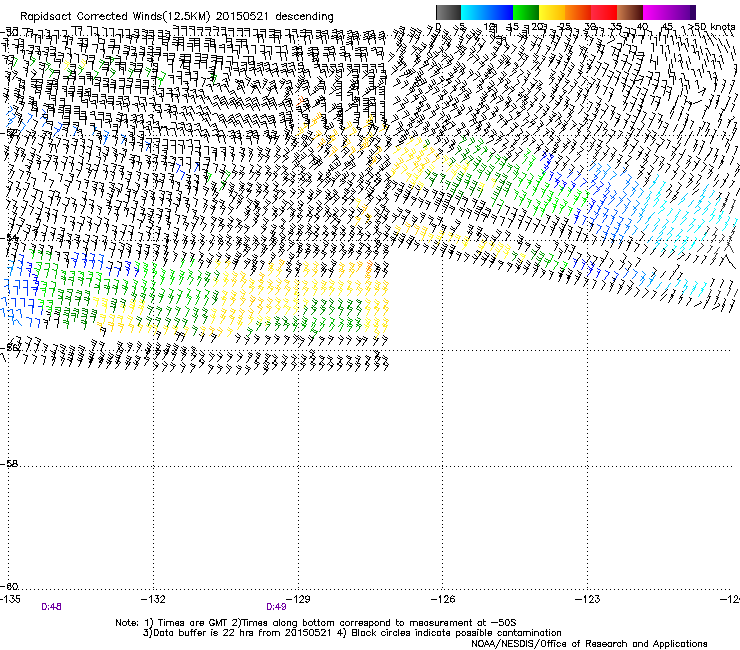
Task: Click the '-56' latitude axis label
Action: coord(9,347)
